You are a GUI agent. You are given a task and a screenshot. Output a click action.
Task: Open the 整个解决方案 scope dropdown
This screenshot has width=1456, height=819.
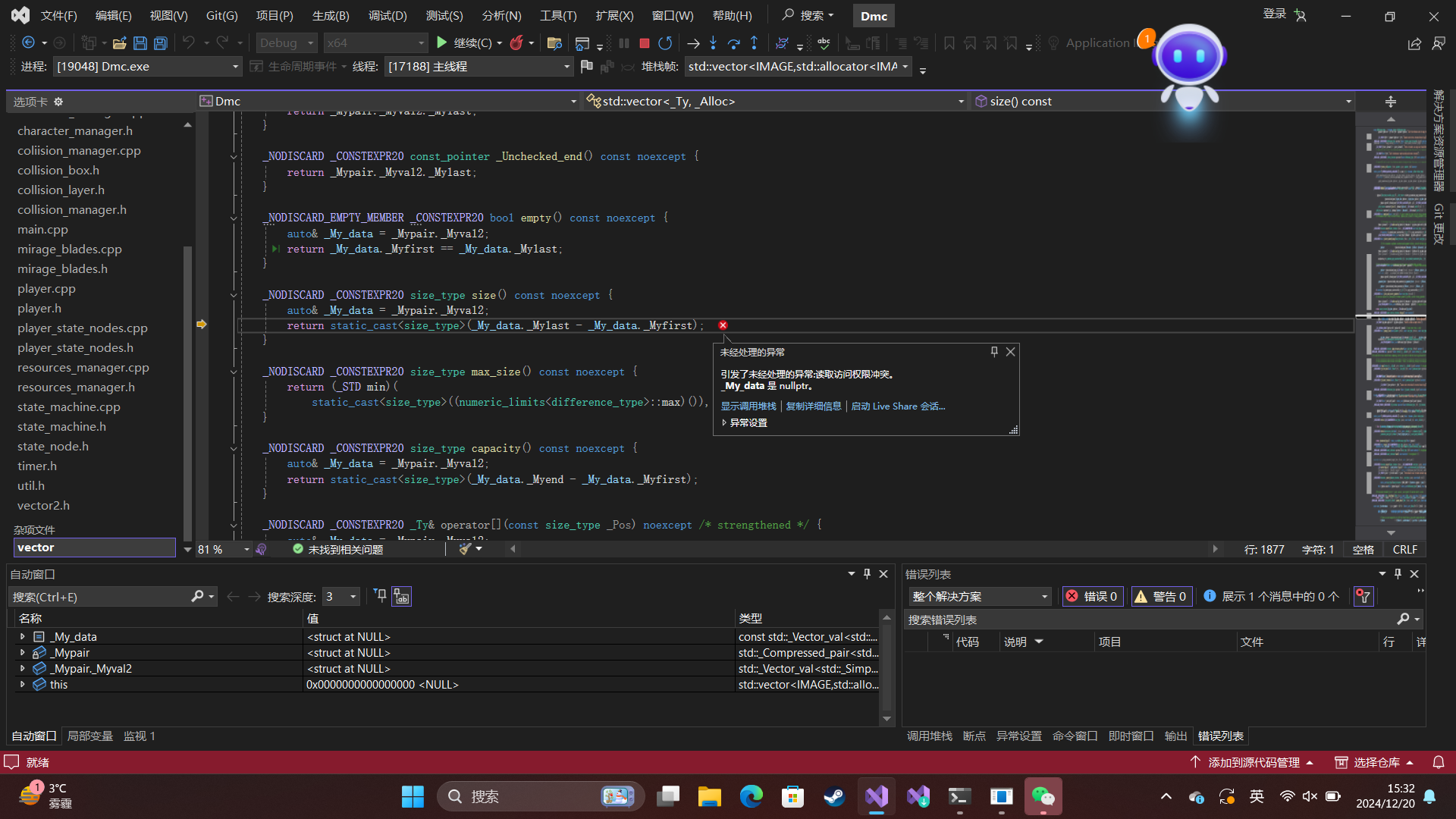[x=980, y=597]
